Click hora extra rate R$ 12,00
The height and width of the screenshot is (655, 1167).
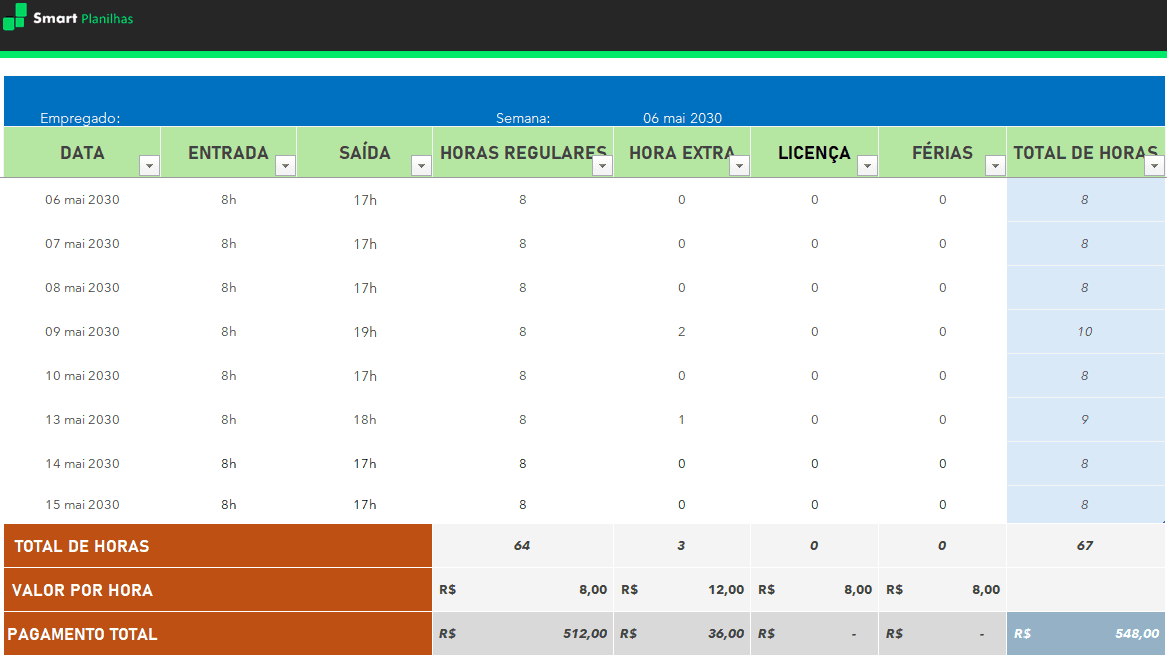click(682, 590)
